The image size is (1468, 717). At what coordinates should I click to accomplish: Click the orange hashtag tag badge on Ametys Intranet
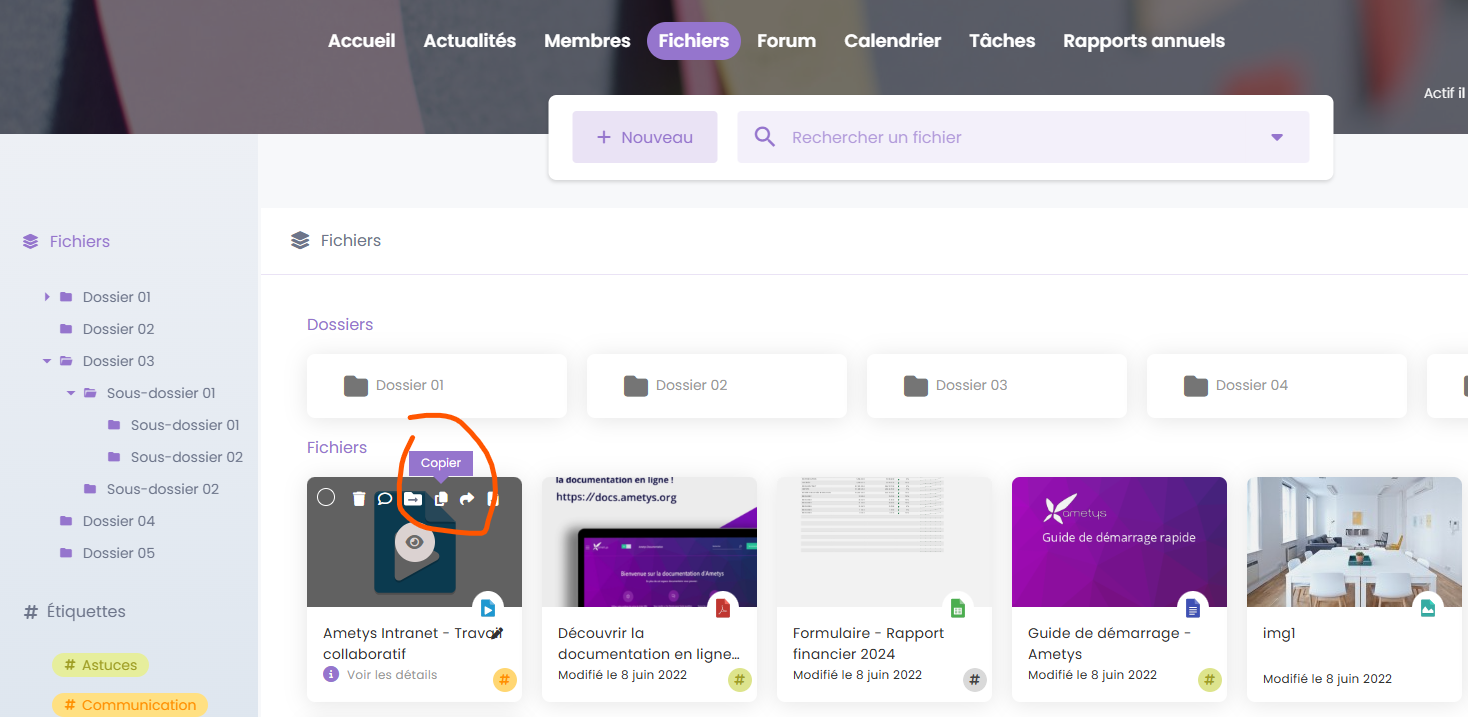[x=505, y=680]
